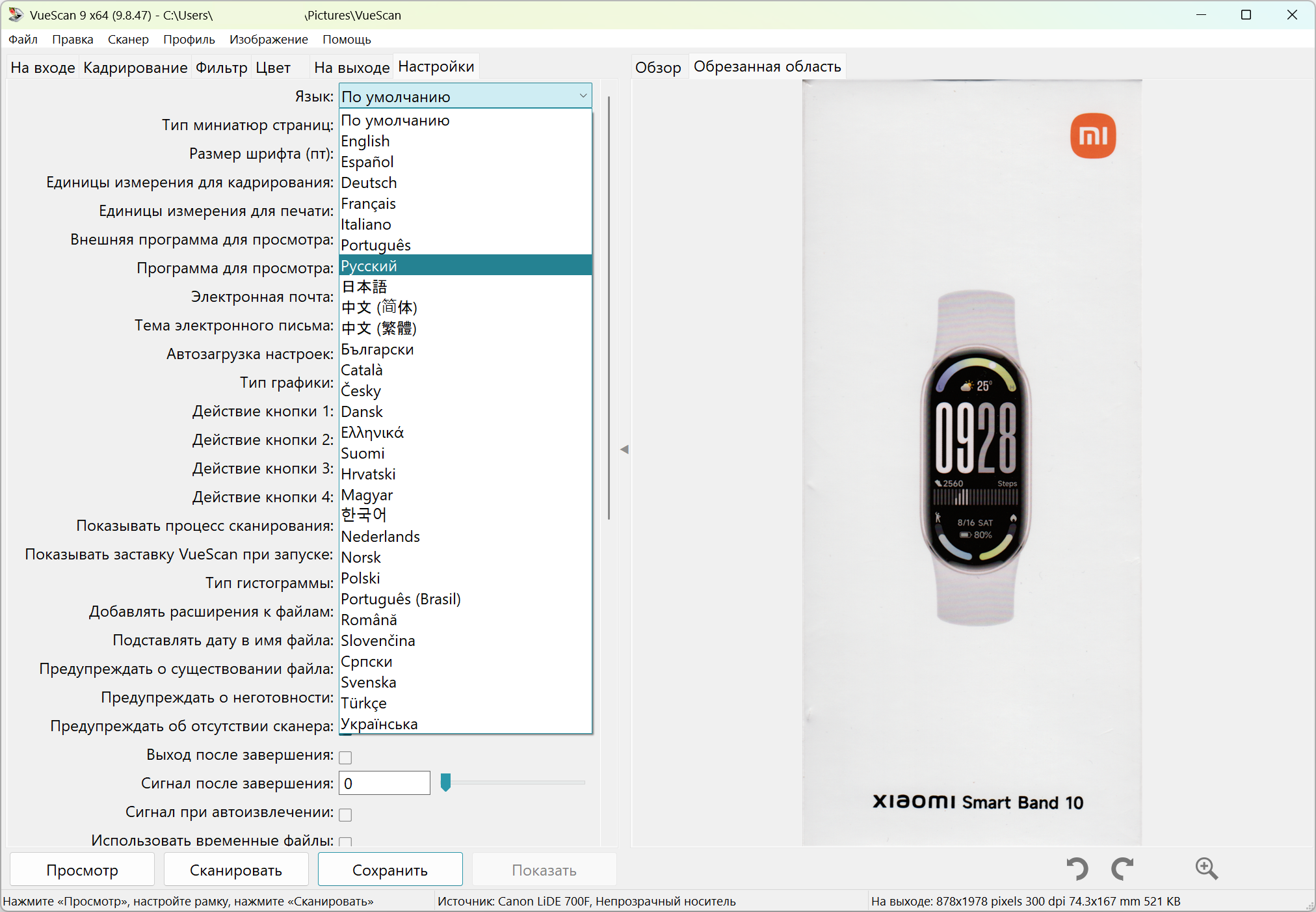Open the Правка menu
This screenshot has height=912, width=1316.
(x=73, y=39)
